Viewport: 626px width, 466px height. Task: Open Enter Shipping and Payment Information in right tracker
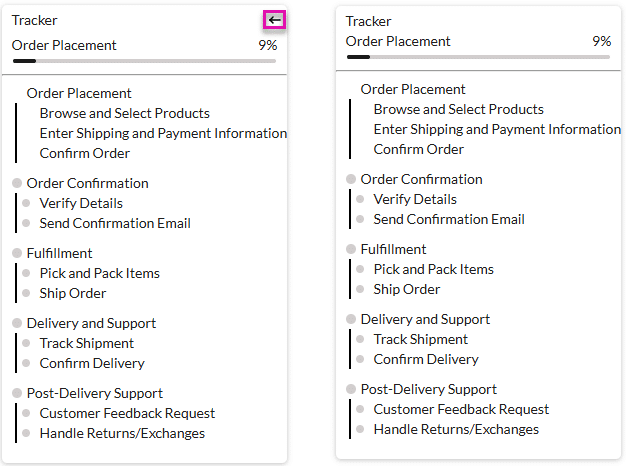pos(497,129)
